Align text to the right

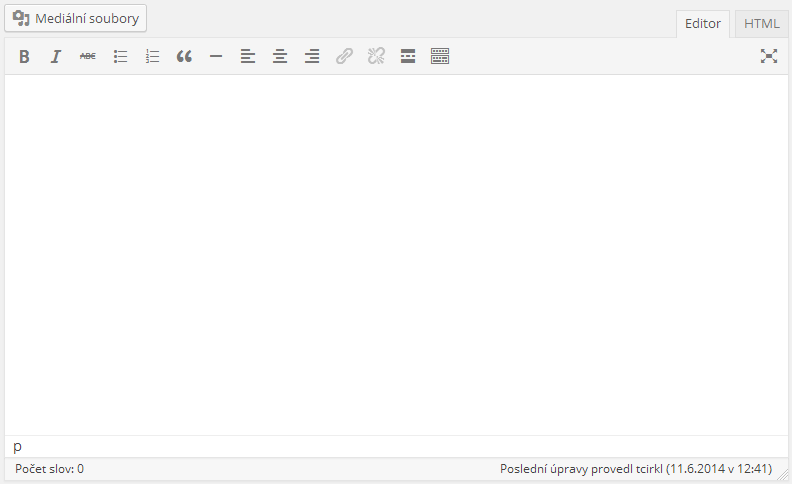pyautogui.click(x=312, y=56)
